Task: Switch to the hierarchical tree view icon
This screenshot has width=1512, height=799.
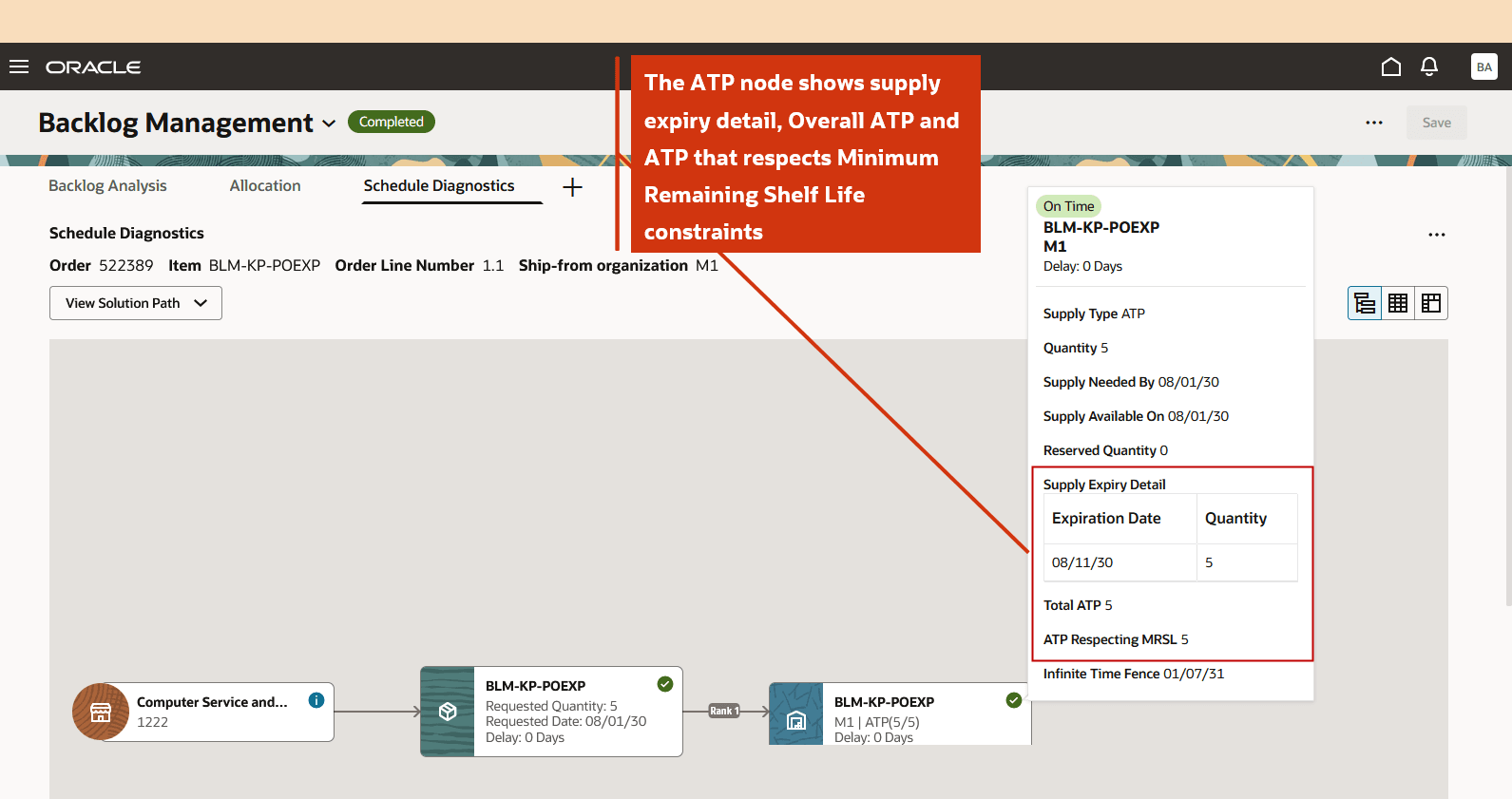Action: point(1365,303)
